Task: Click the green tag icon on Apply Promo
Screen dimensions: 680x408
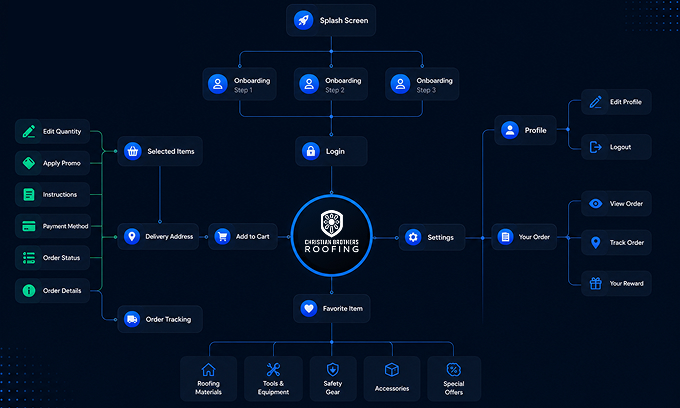Action: pos(29,163)
